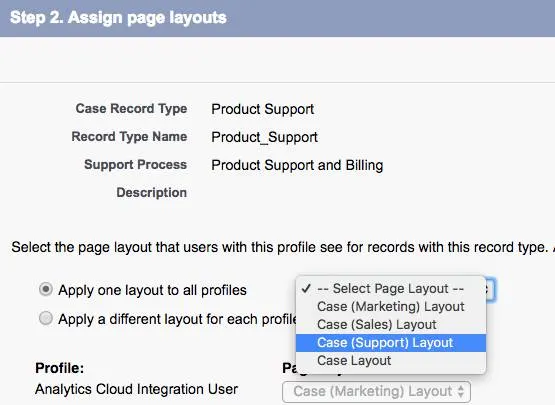Click the Product_Support record type name value
Viewport: 555px width, 405px height.
point(264,137)
